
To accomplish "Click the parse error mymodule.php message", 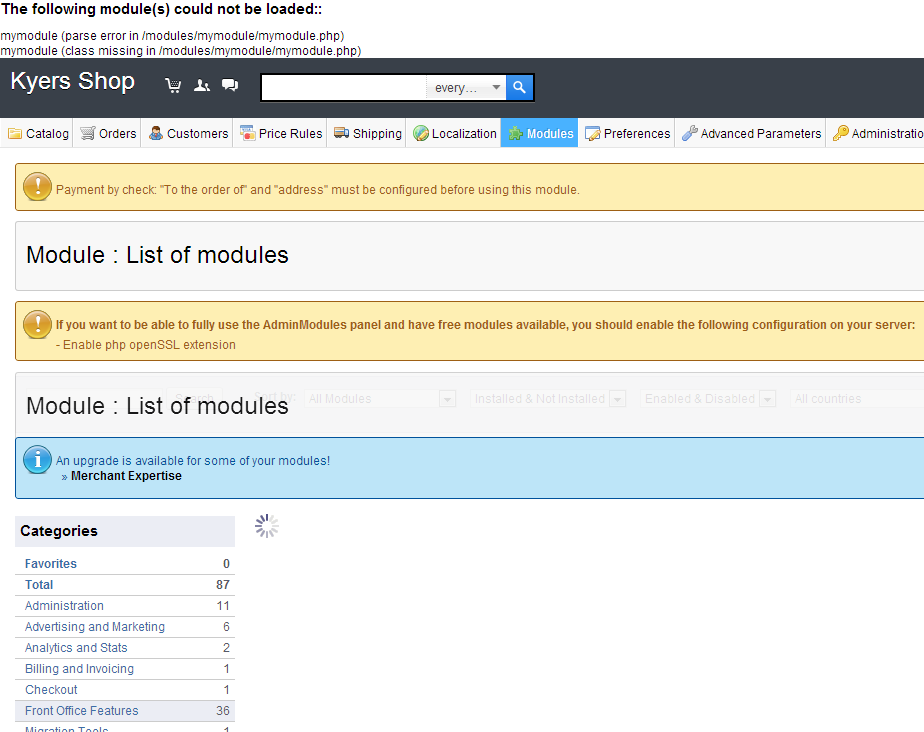I will click(172, 35).
